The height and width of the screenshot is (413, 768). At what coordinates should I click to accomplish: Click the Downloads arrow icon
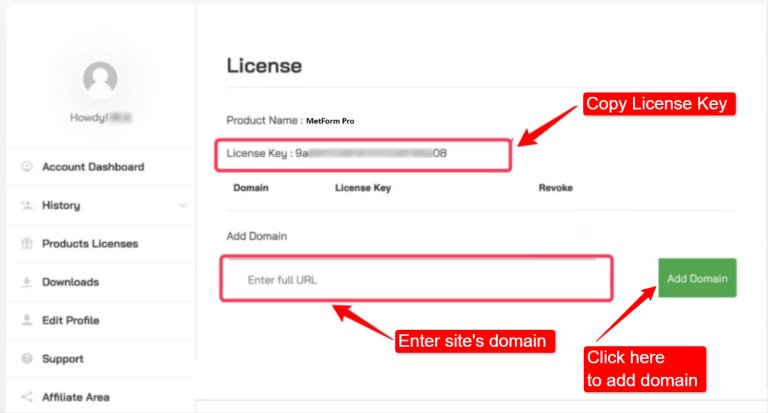[26, 282]
